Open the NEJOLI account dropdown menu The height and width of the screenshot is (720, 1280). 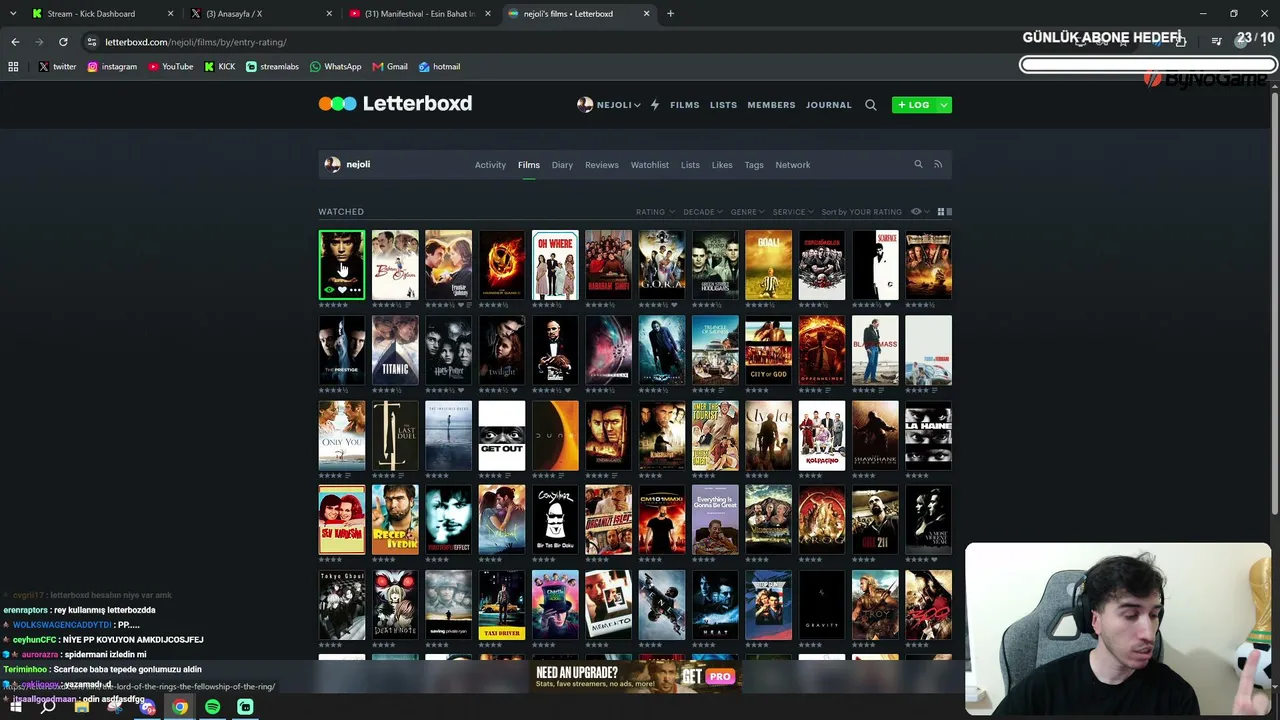[x=609, y=105]
